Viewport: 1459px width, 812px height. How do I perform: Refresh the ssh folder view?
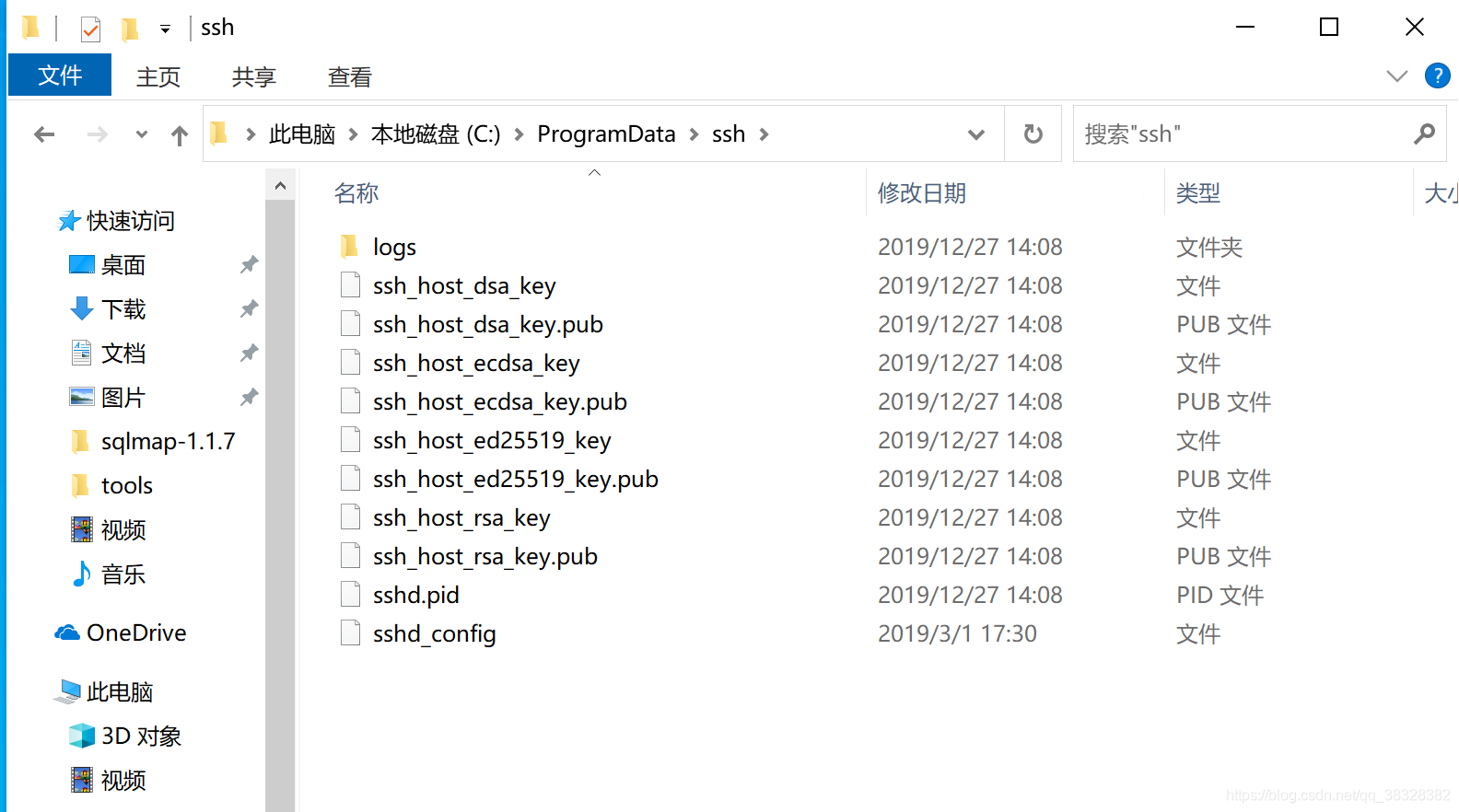click(1033, 134)
